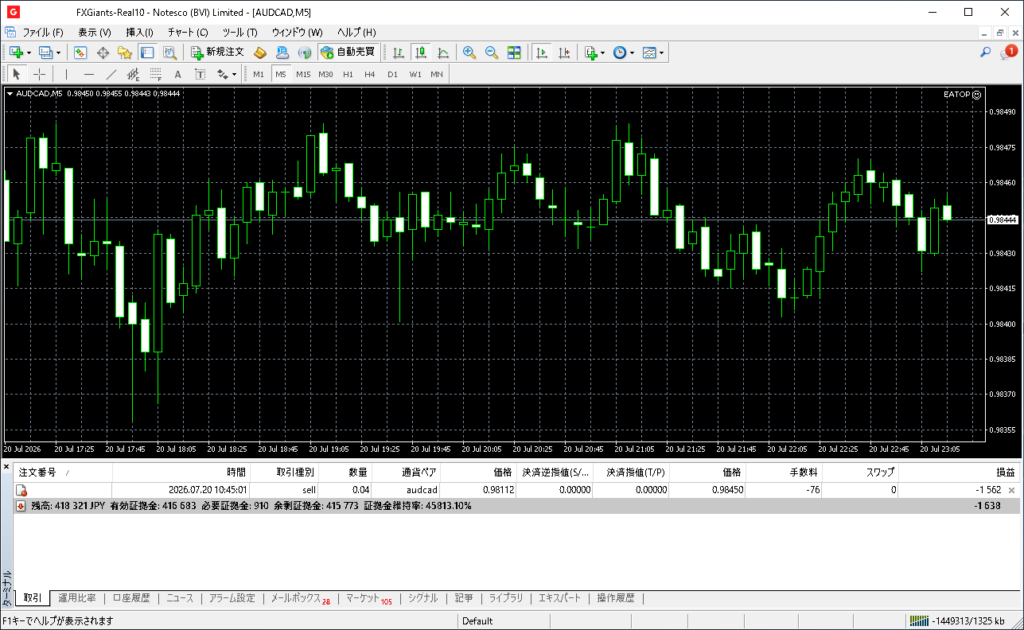1024x630 pixels.
Task: Switch to M15 timeframe
Action: [x=303, y=74]
